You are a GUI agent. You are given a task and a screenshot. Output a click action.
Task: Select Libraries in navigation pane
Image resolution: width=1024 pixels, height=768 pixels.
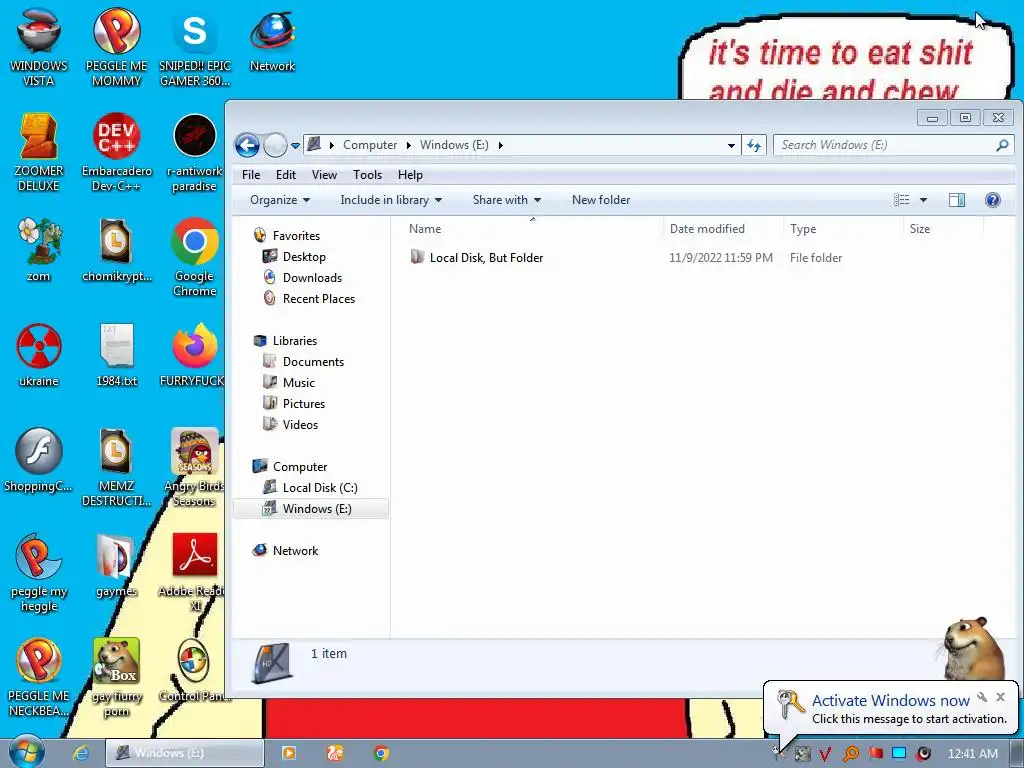click(295, 341)
